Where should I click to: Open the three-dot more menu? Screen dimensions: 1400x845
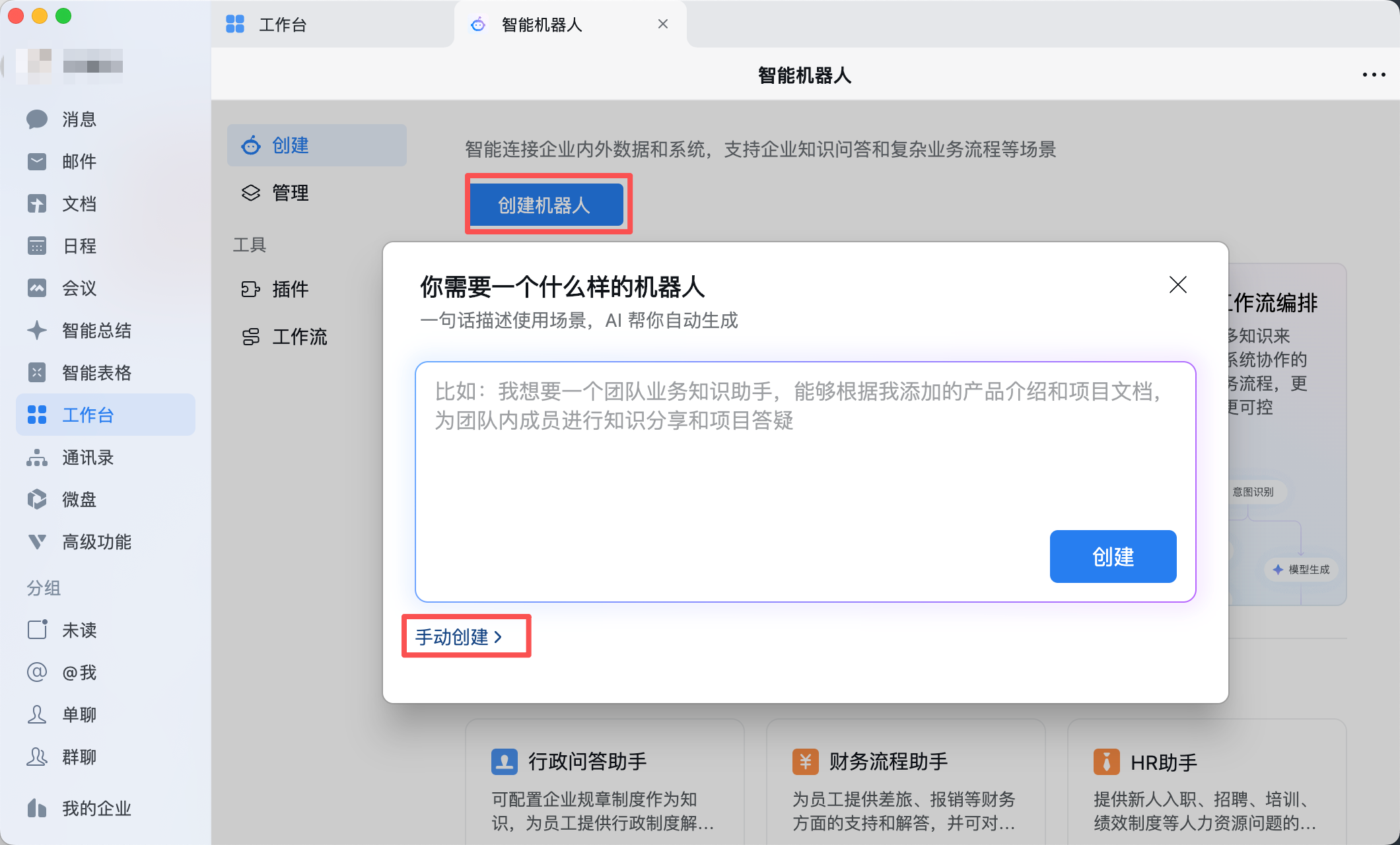[x=1374, y=75]
